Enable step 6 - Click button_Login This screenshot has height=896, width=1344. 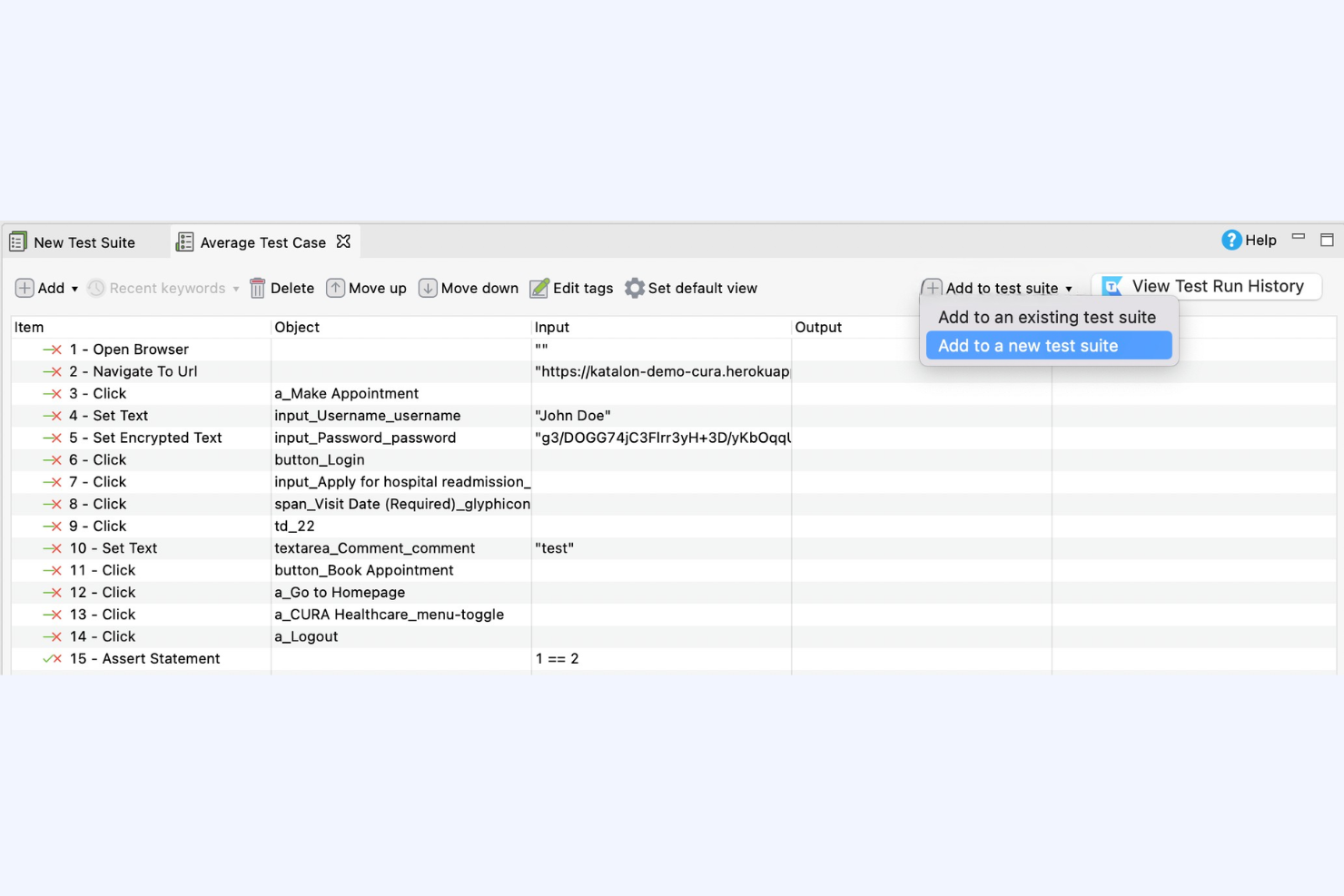(52, 459)
